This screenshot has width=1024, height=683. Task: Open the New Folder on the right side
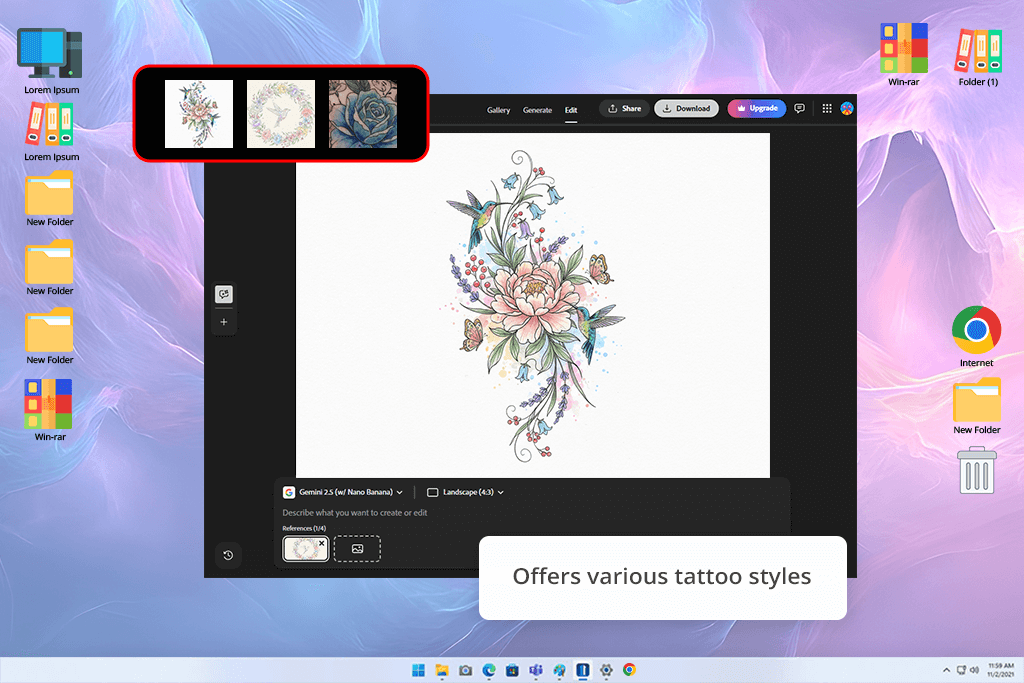(976, 406)
